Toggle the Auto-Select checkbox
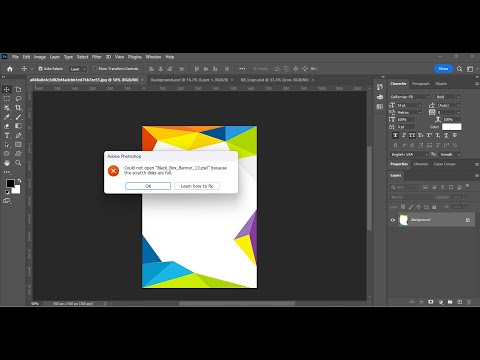 point(40,69)
